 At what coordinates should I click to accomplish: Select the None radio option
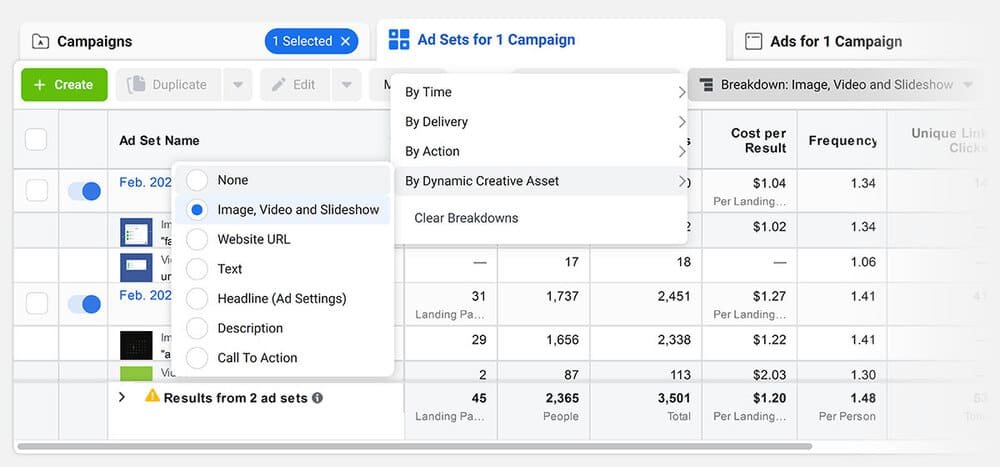197,181
